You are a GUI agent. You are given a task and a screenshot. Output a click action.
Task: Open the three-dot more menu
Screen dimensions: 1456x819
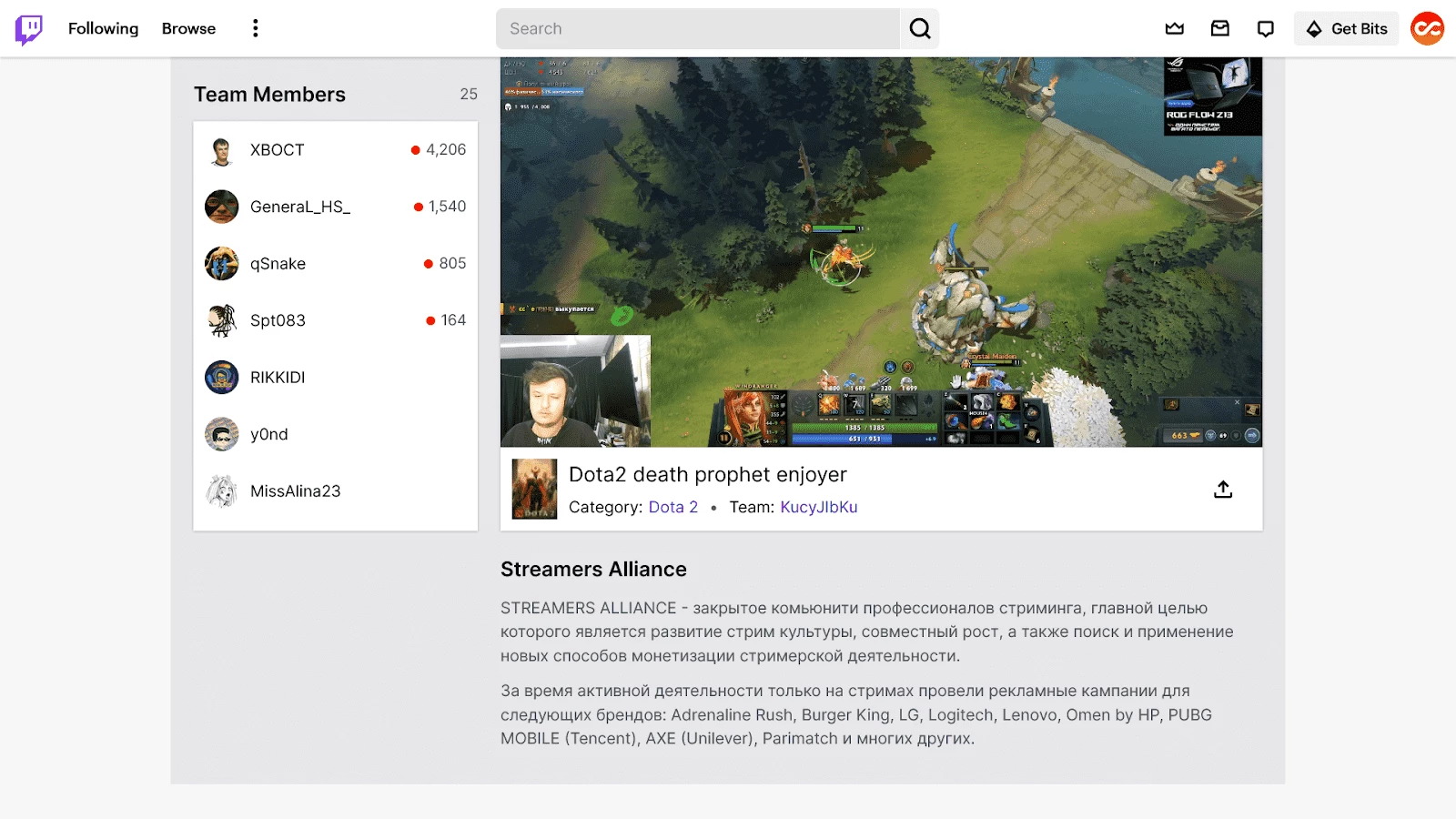[256, 28]
